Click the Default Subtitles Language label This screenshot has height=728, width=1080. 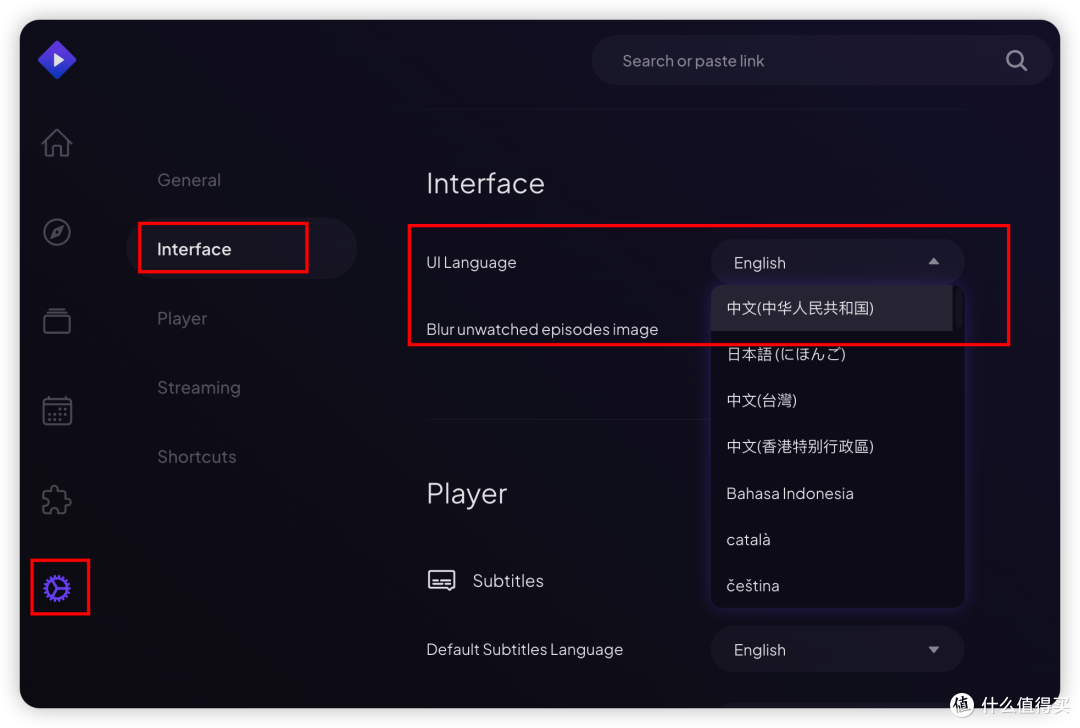524,649
